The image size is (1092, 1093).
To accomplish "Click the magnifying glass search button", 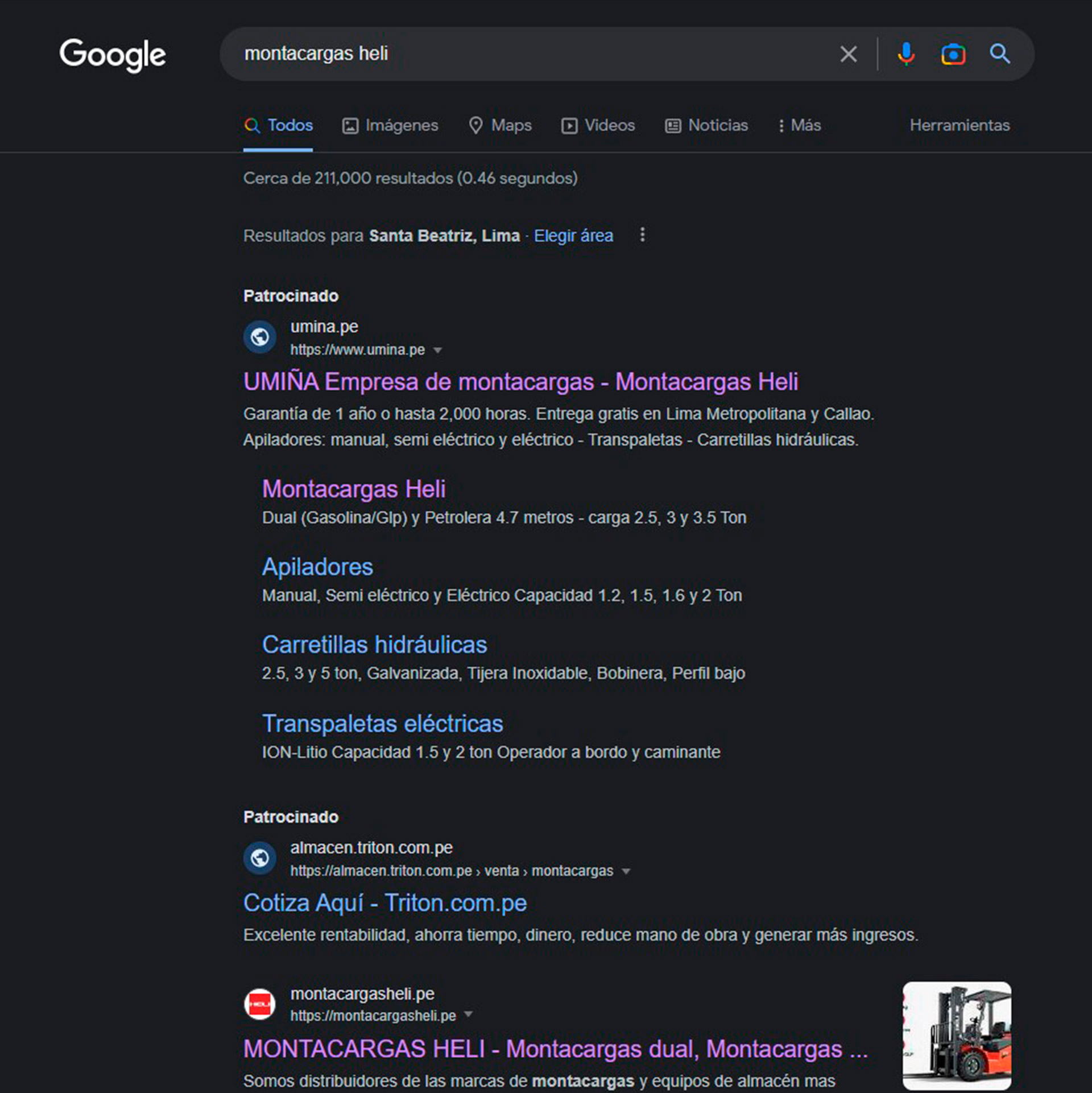I will [999, 54].
